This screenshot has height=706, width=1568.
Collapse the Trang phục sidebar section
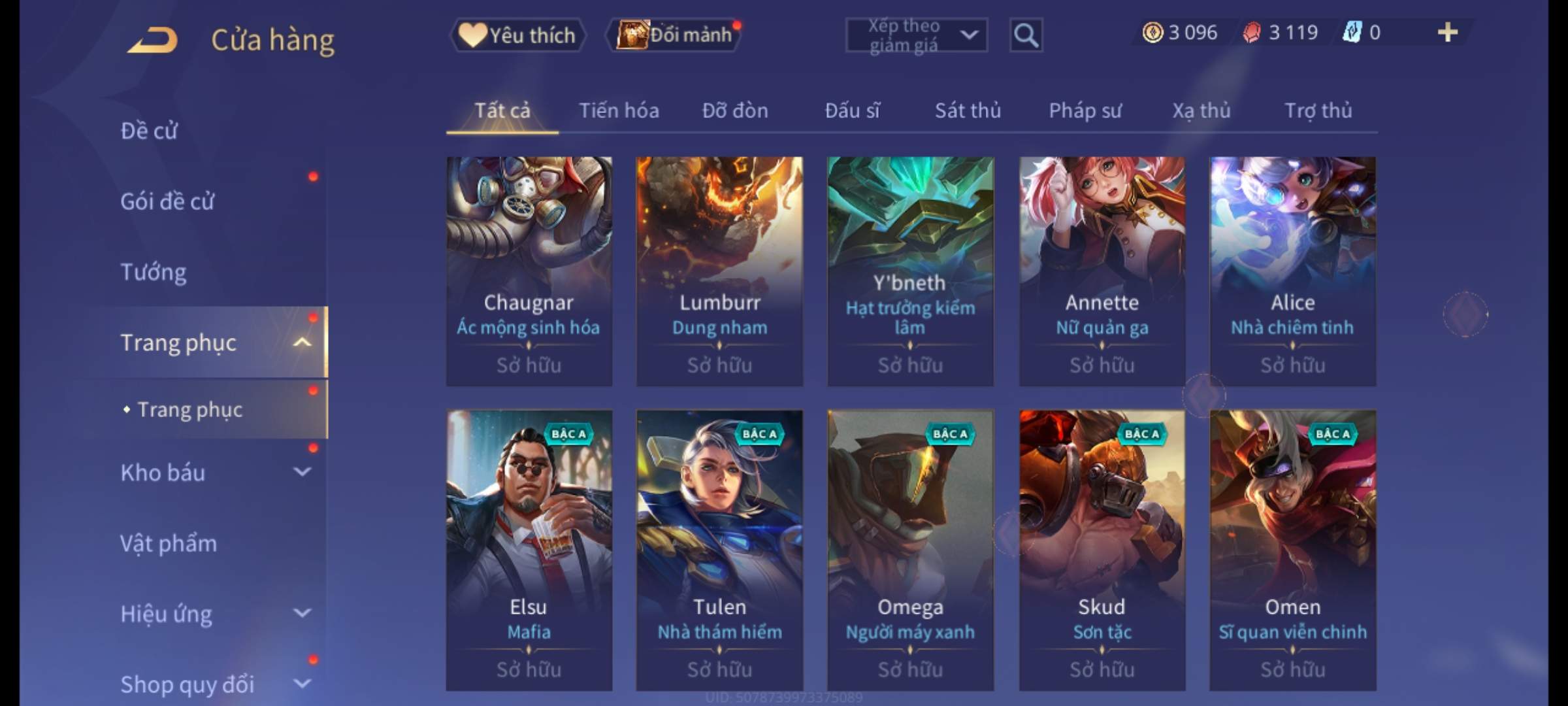(302, 342)
